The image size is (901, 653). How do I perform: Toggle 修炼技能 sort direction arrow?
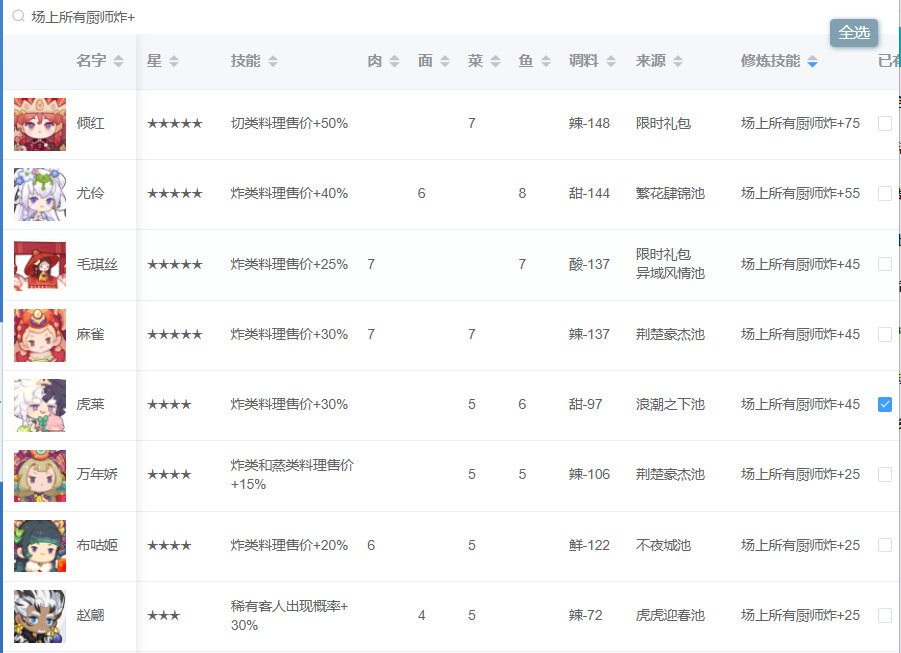(813, 61)
